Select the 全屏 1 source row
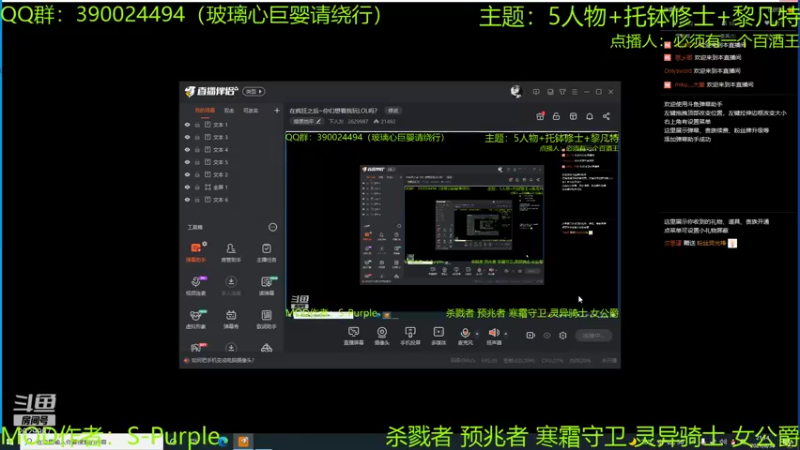Screen dimensions: 800x450 point(233,187)
